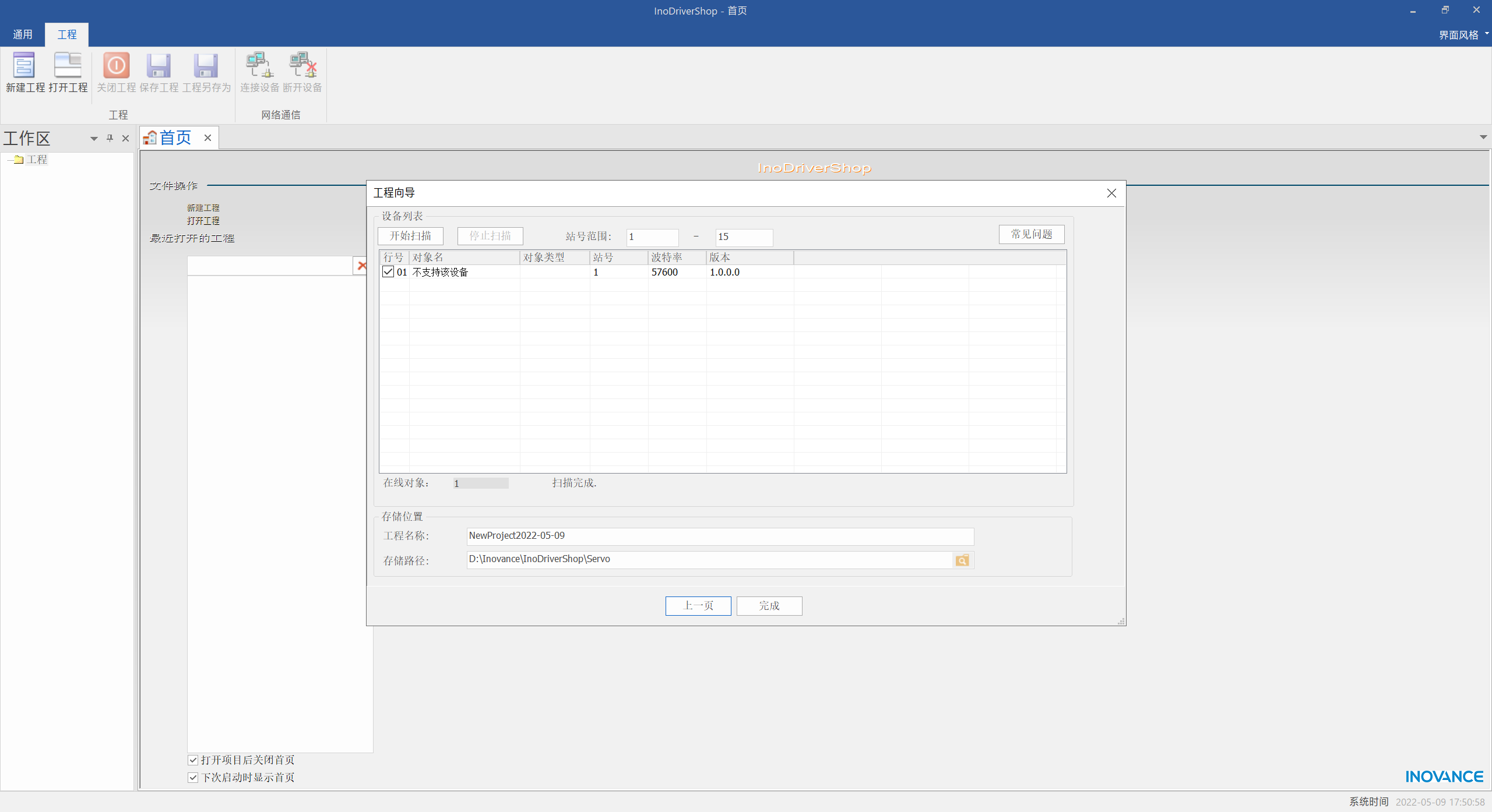Open the 常见问题 FAQ button
1492x812 pixels.
point(1032,234)
